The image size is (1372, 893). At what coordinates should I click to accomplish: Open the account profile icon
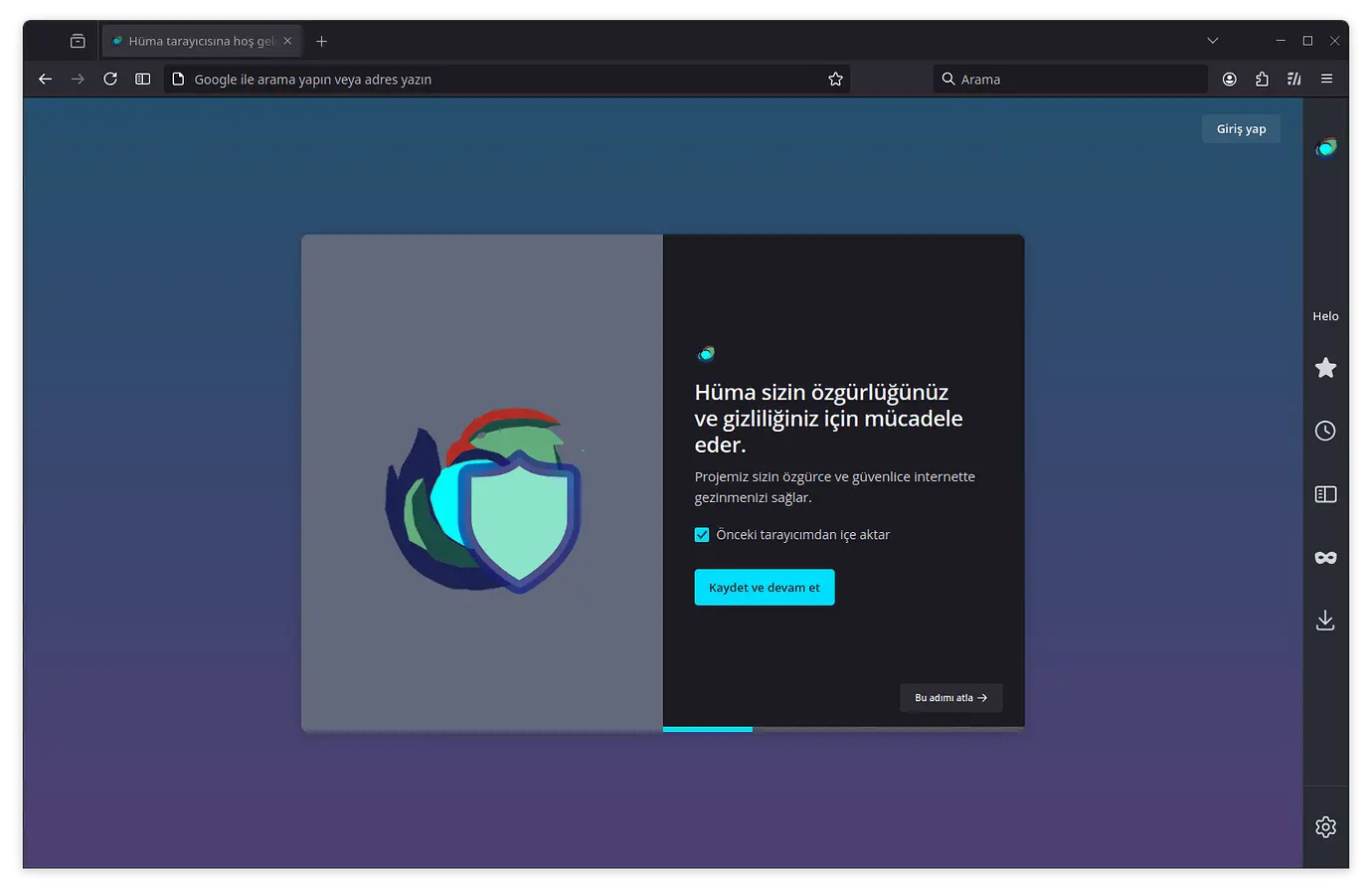point(1230,80)
